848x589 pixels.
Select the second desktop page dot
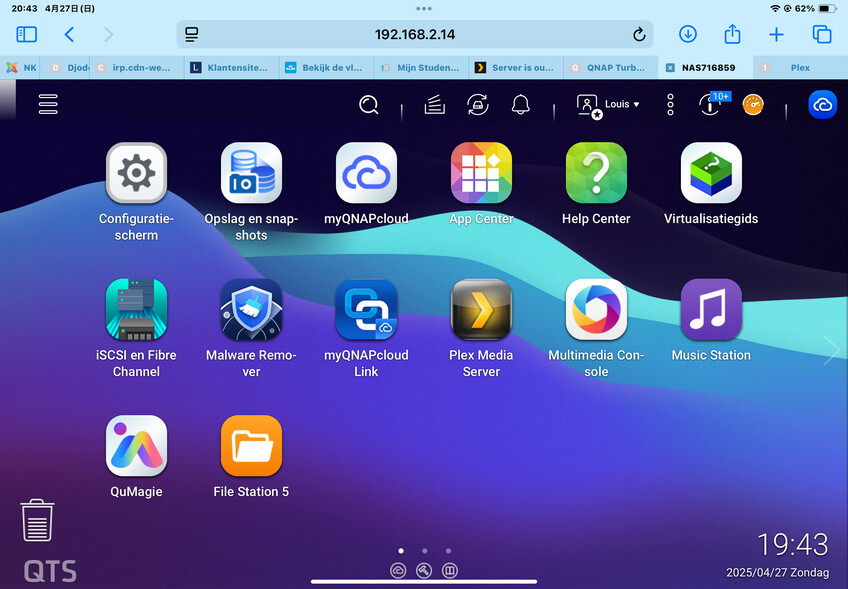coord(425,551)
